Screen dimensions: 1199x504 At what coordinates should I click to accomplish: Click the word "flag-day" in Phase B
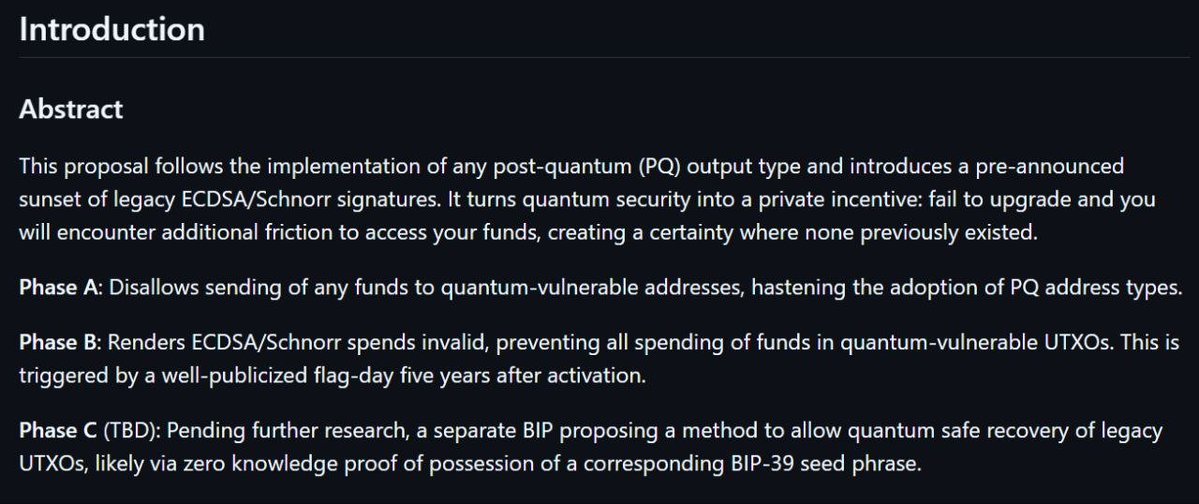click(x=354, y=376)
